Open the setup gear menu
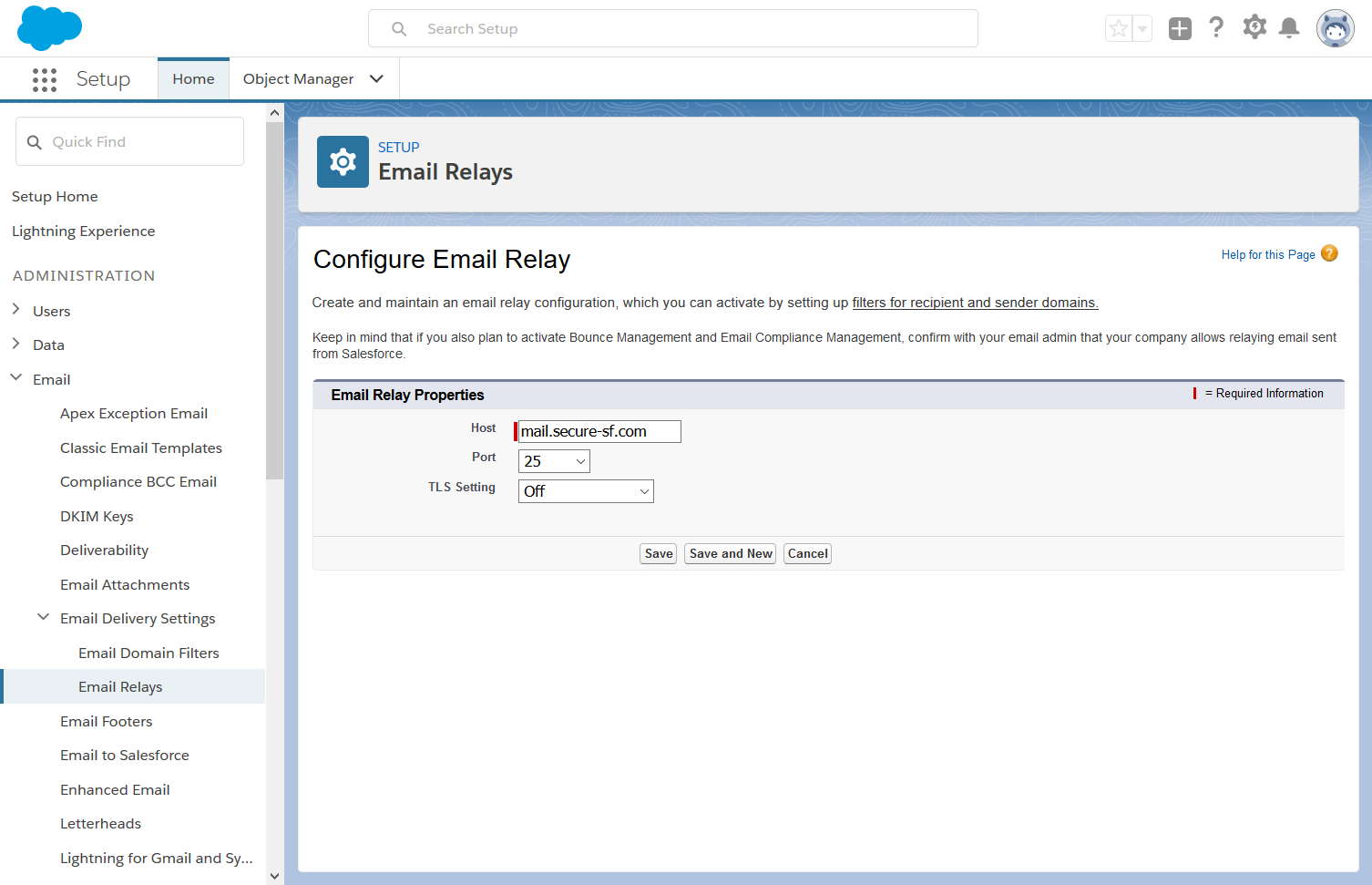This screenshot has height=885, width=1372. click(x=1254, y=27)
